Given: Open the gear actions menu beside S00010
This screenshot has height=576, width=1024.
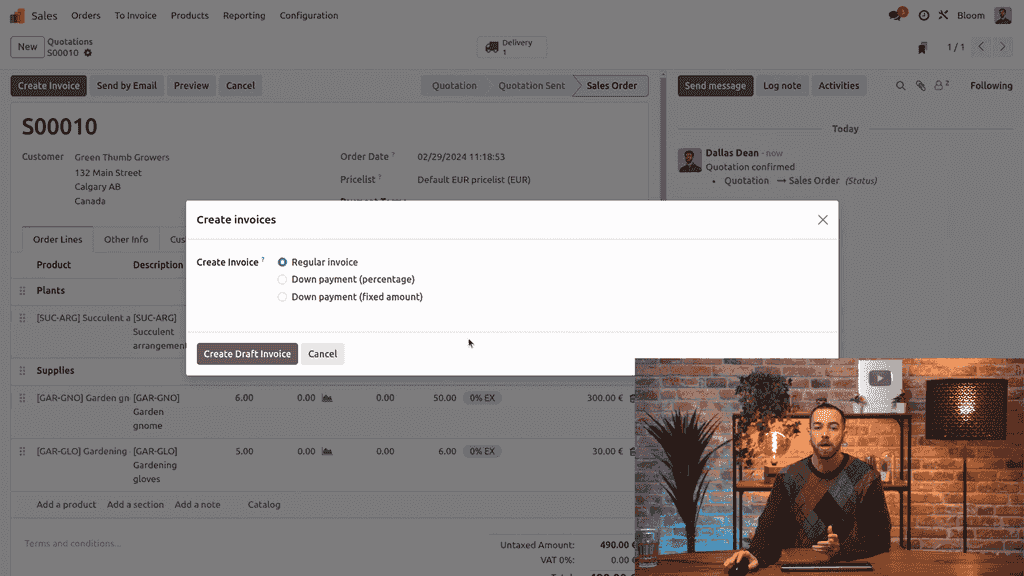Looking at the screenshot, I should coord(88,53).
